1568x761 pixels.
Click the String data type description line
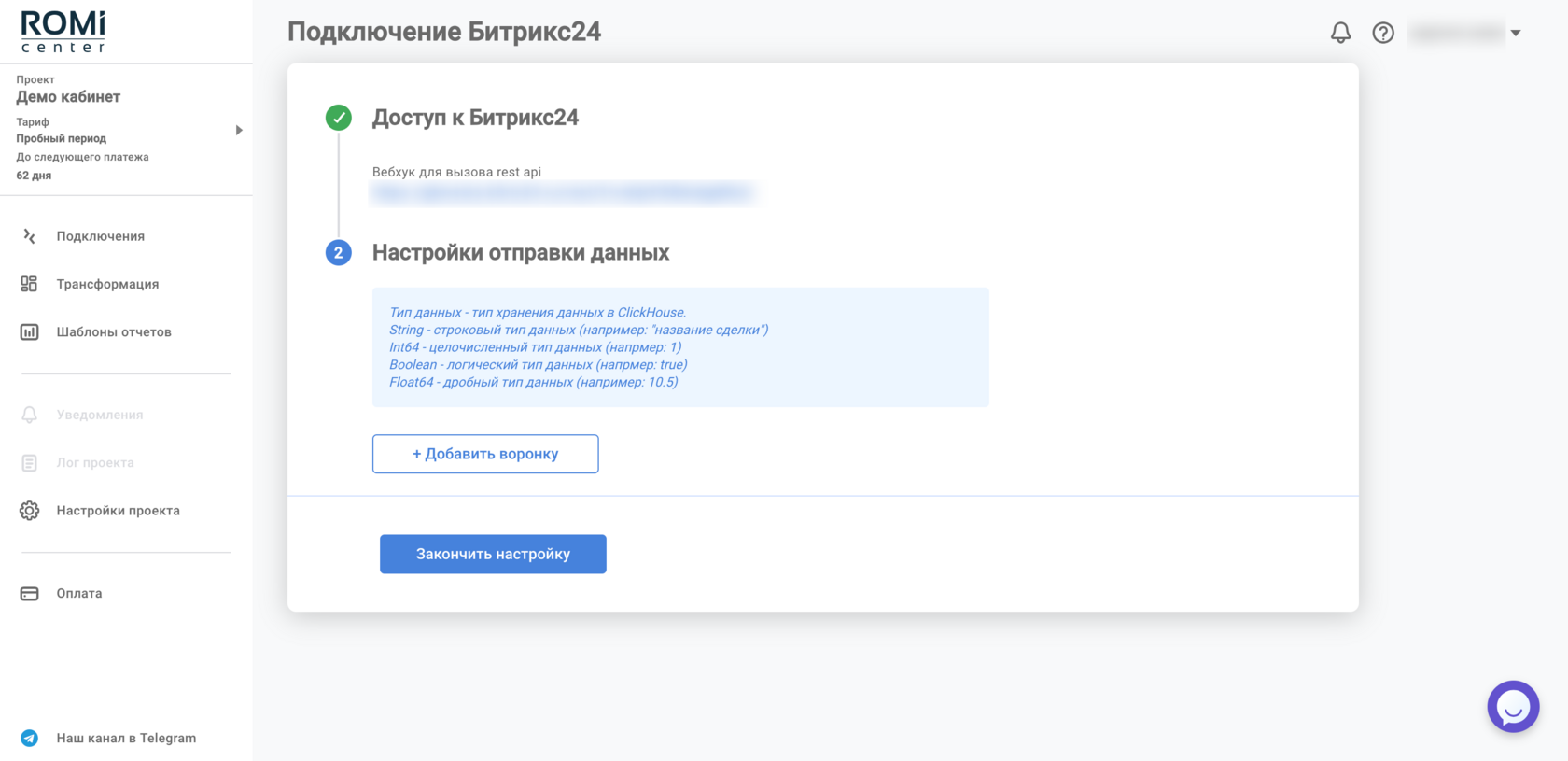pos(579,330)
